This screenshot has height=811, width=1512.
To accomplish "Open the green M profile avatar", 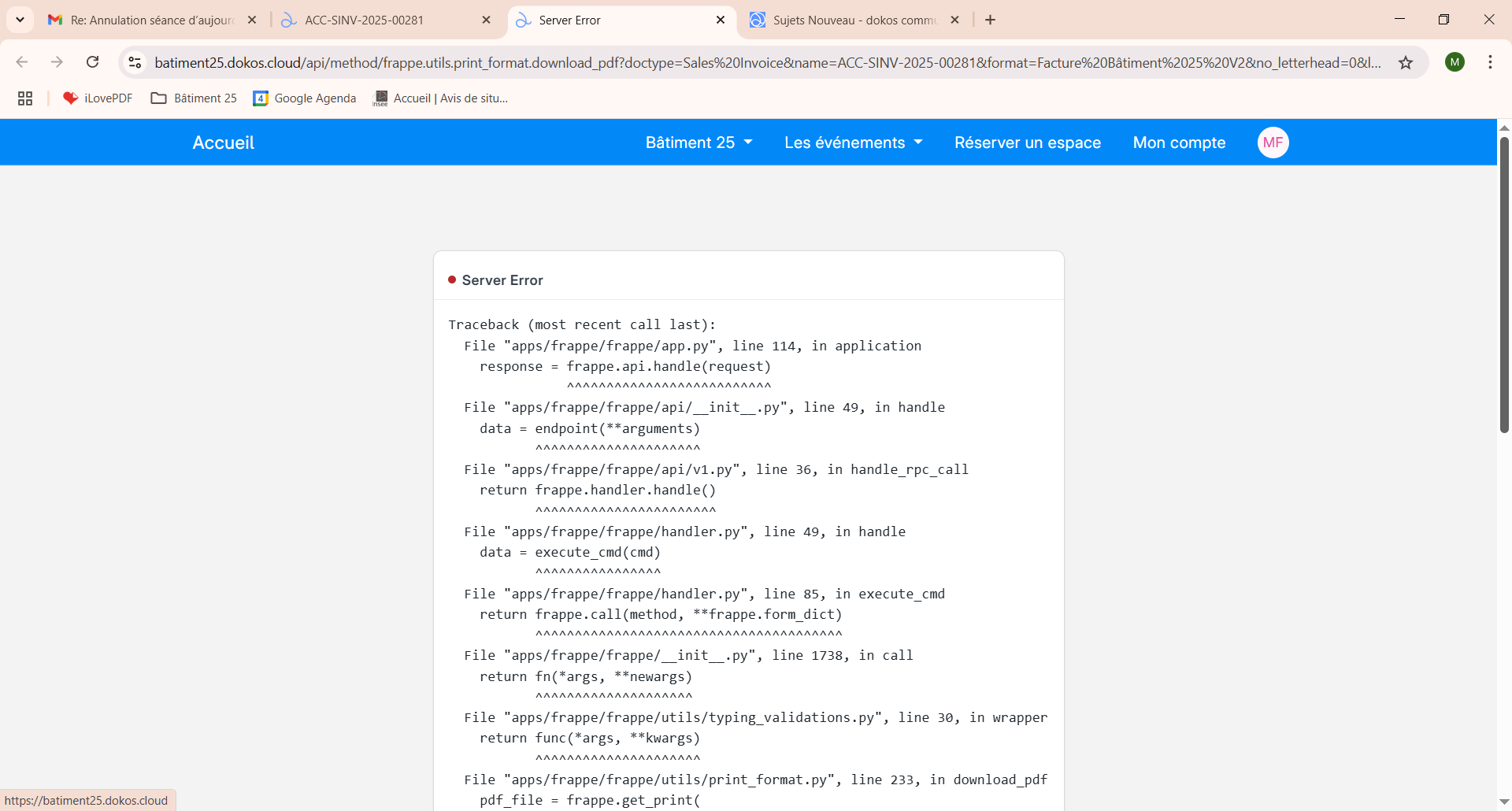I will click(1455, 62).
